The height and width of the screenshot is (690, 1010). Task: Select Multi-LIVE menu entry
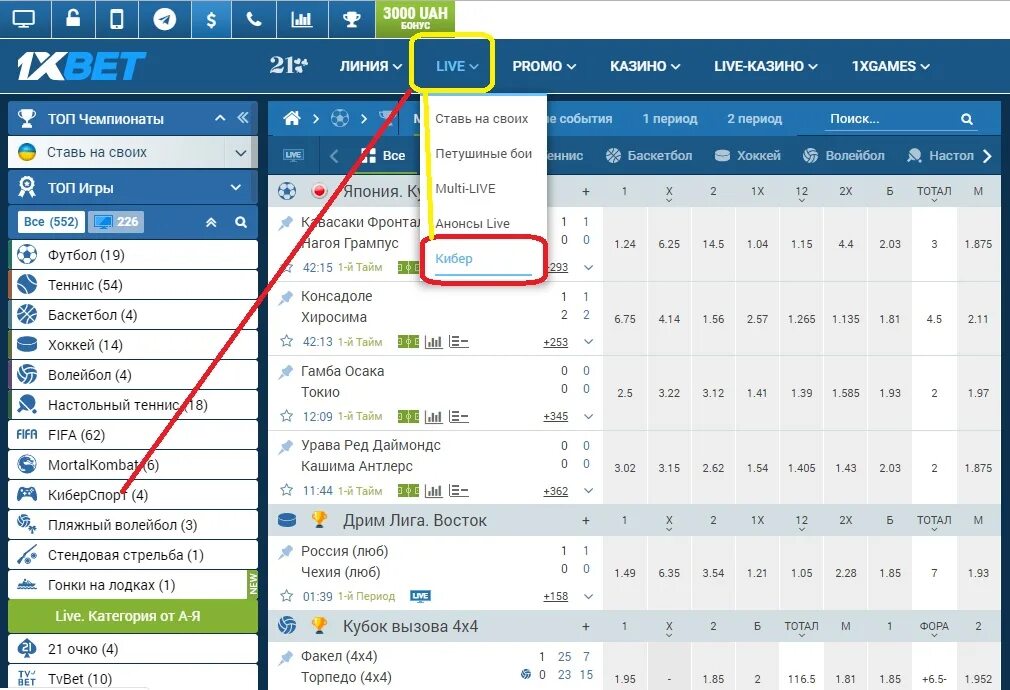(466, 188)
